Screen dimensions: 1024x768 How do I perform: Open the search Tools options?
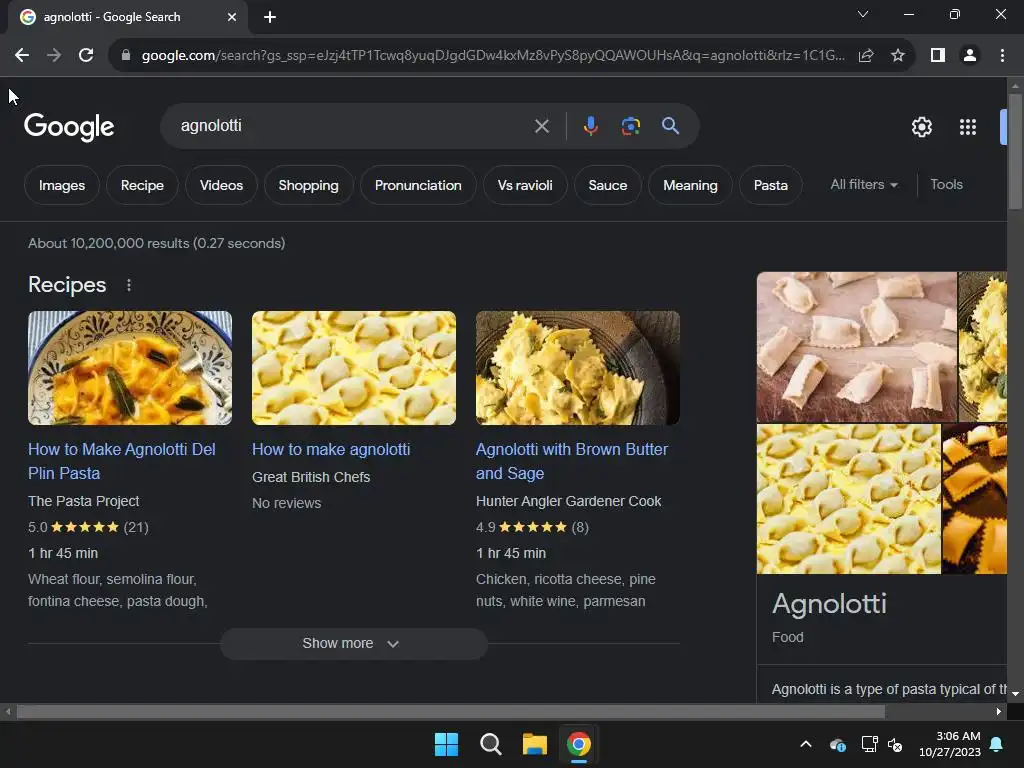[946, 185]
